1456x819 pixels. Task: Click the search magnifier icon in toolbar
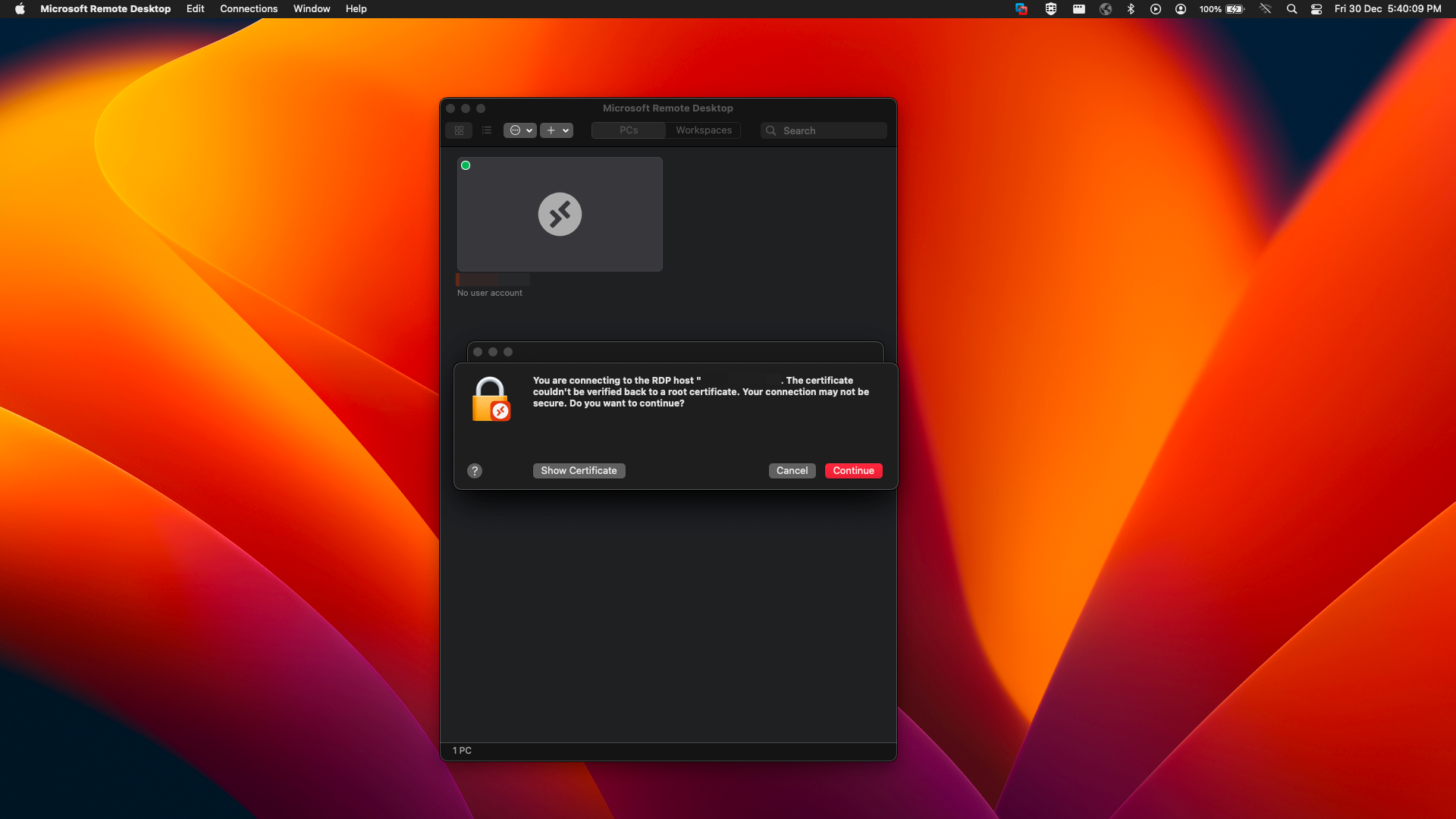[771, 130]
